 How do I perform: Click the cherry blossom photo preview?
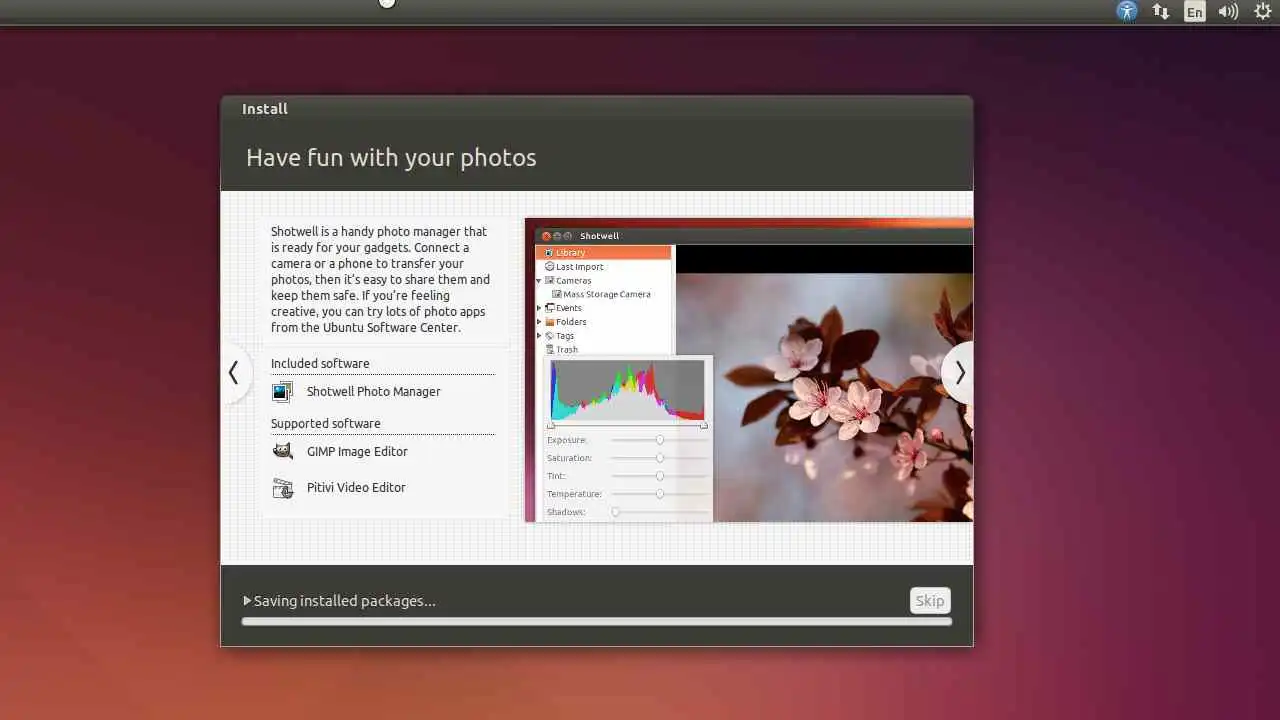click(843, 397)
